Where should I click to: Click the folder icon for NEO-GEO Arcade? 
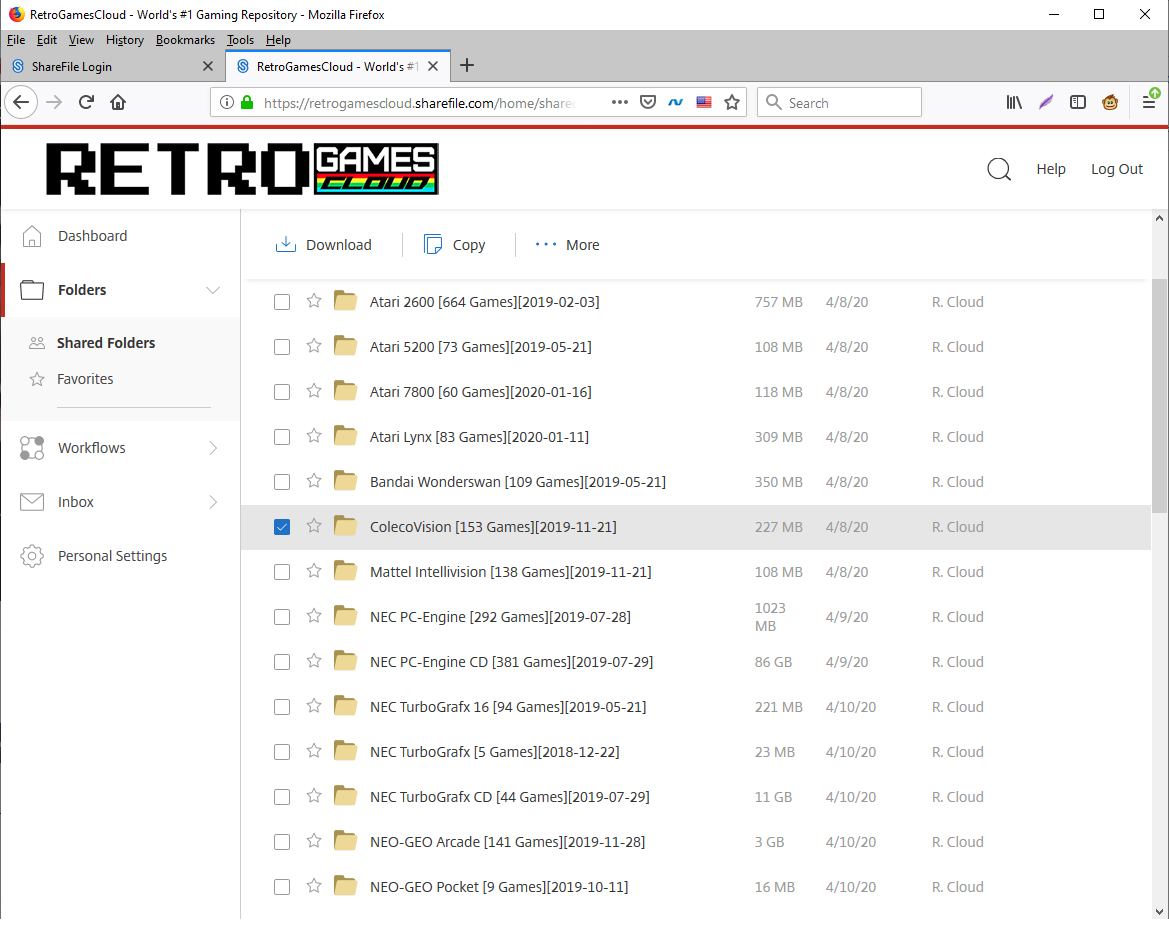pyautogui.click(x=345, y=841)
